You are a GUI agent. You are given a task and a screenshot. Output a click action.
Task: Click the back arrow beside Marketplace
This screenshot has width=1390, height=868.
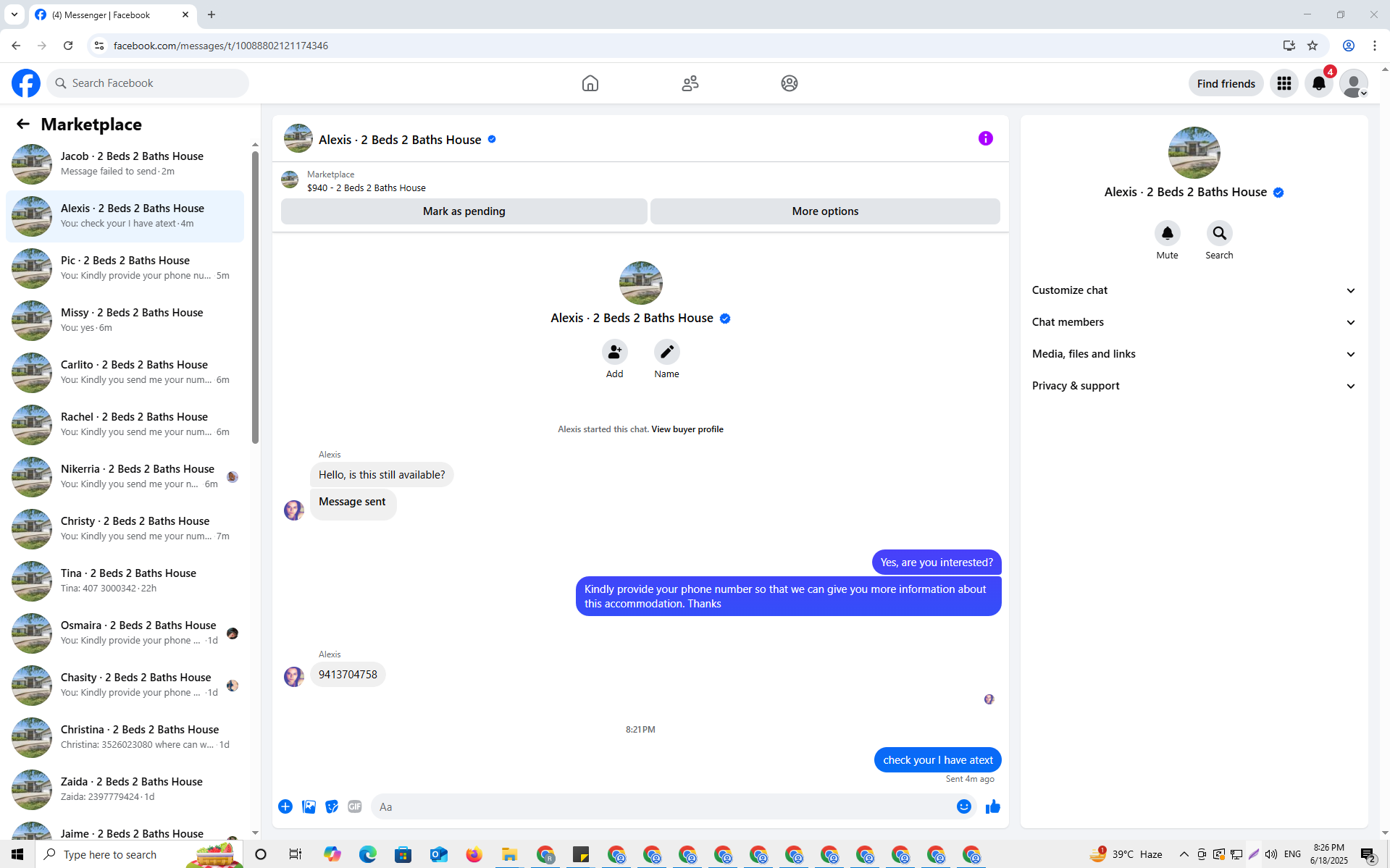point(23,124)
